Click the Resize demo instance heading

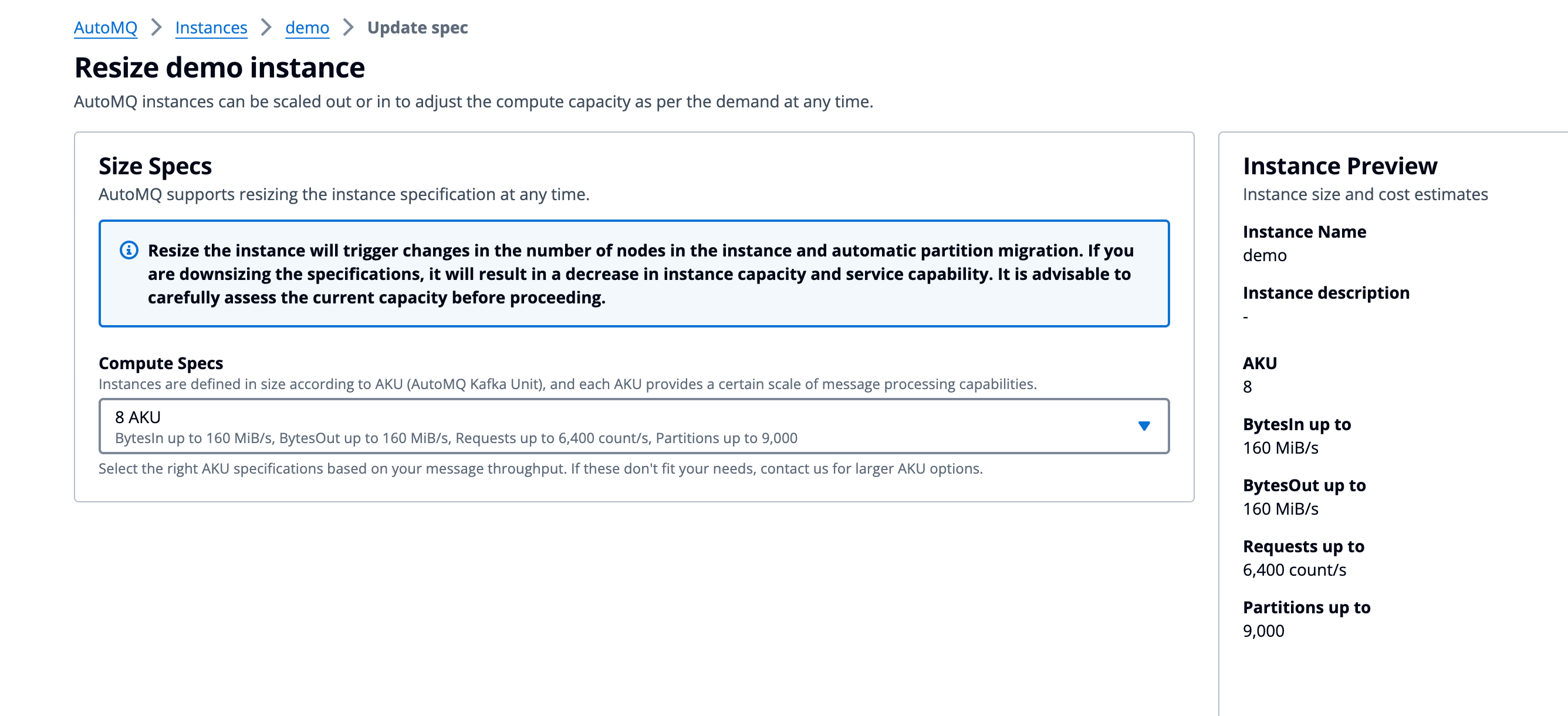coord(219,67)
